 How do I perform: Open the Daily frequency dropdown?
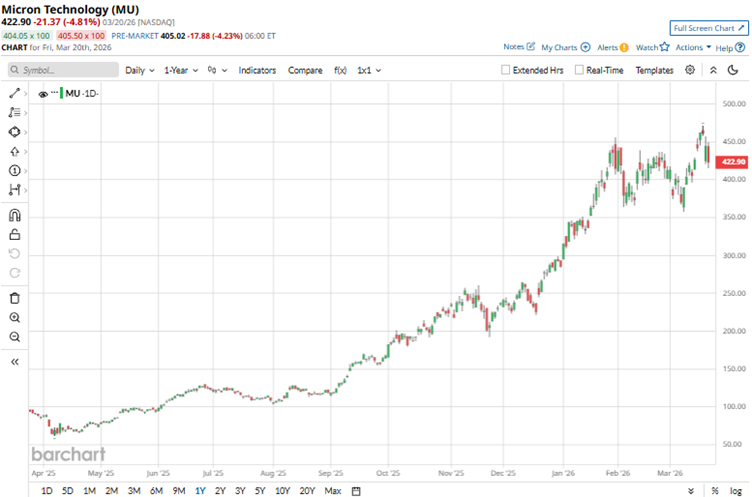(140, 70)
